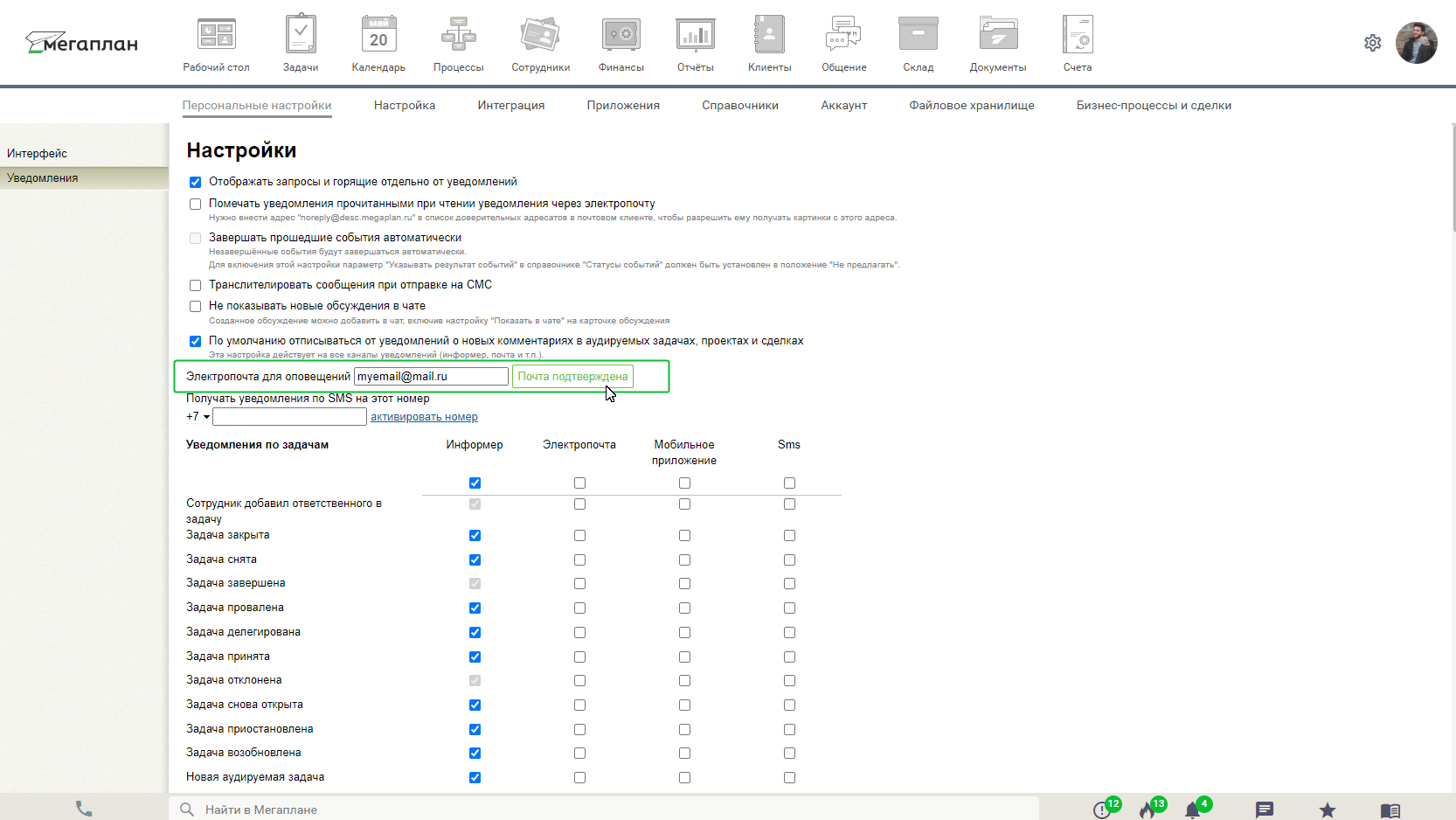Enable Электропочта checkbox for Задача снята

(x=579, y=559)
